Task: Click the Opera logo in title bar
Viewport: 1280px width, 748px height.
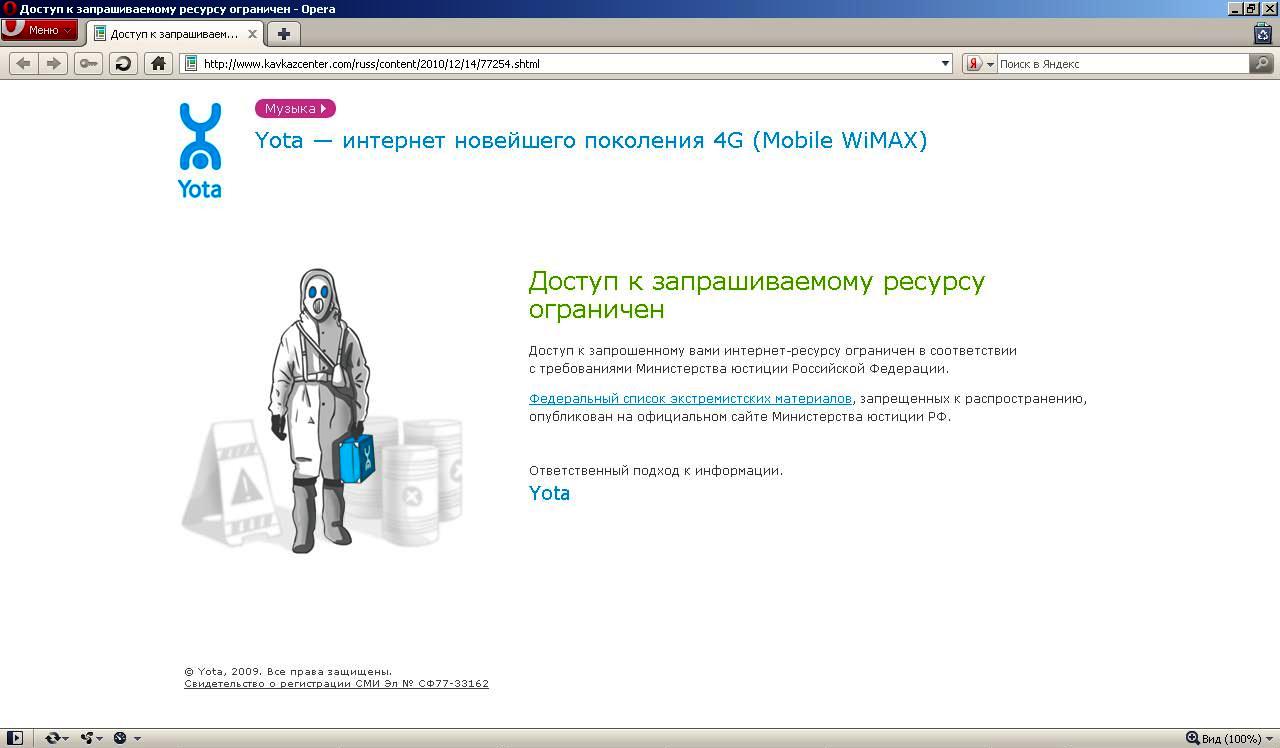Action: pyautogui.click(x=9, y=9)
